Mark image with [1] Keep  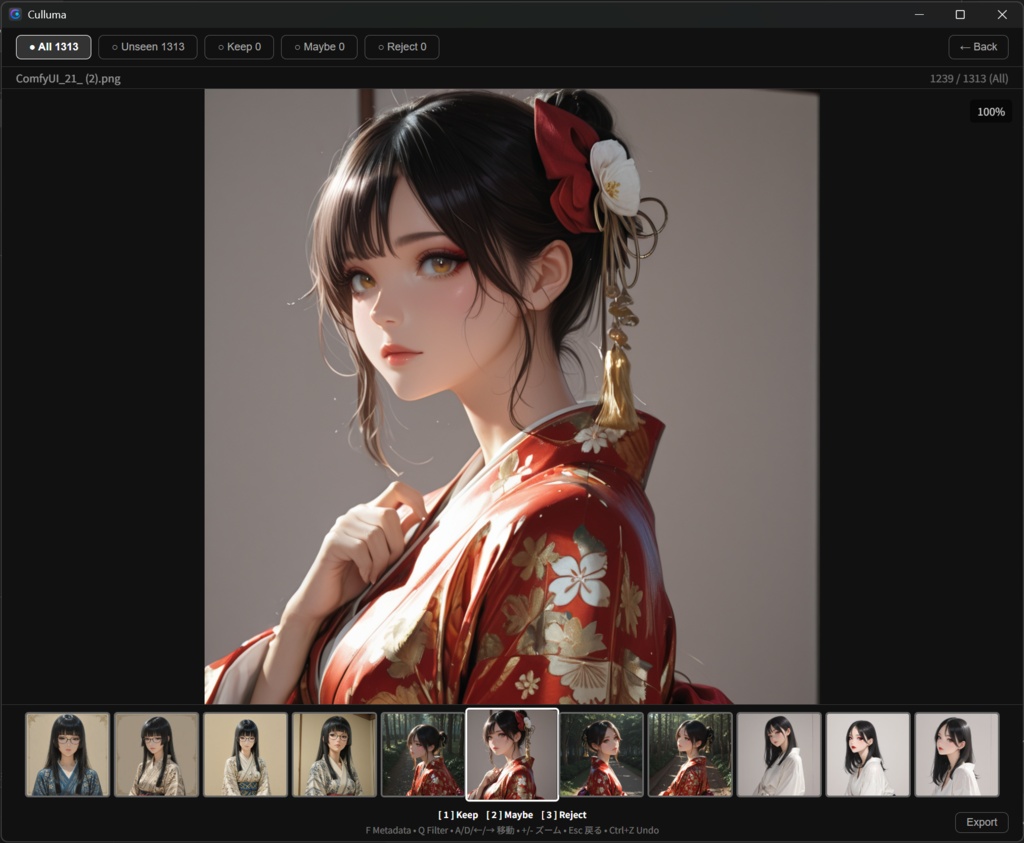click(458, 815)
